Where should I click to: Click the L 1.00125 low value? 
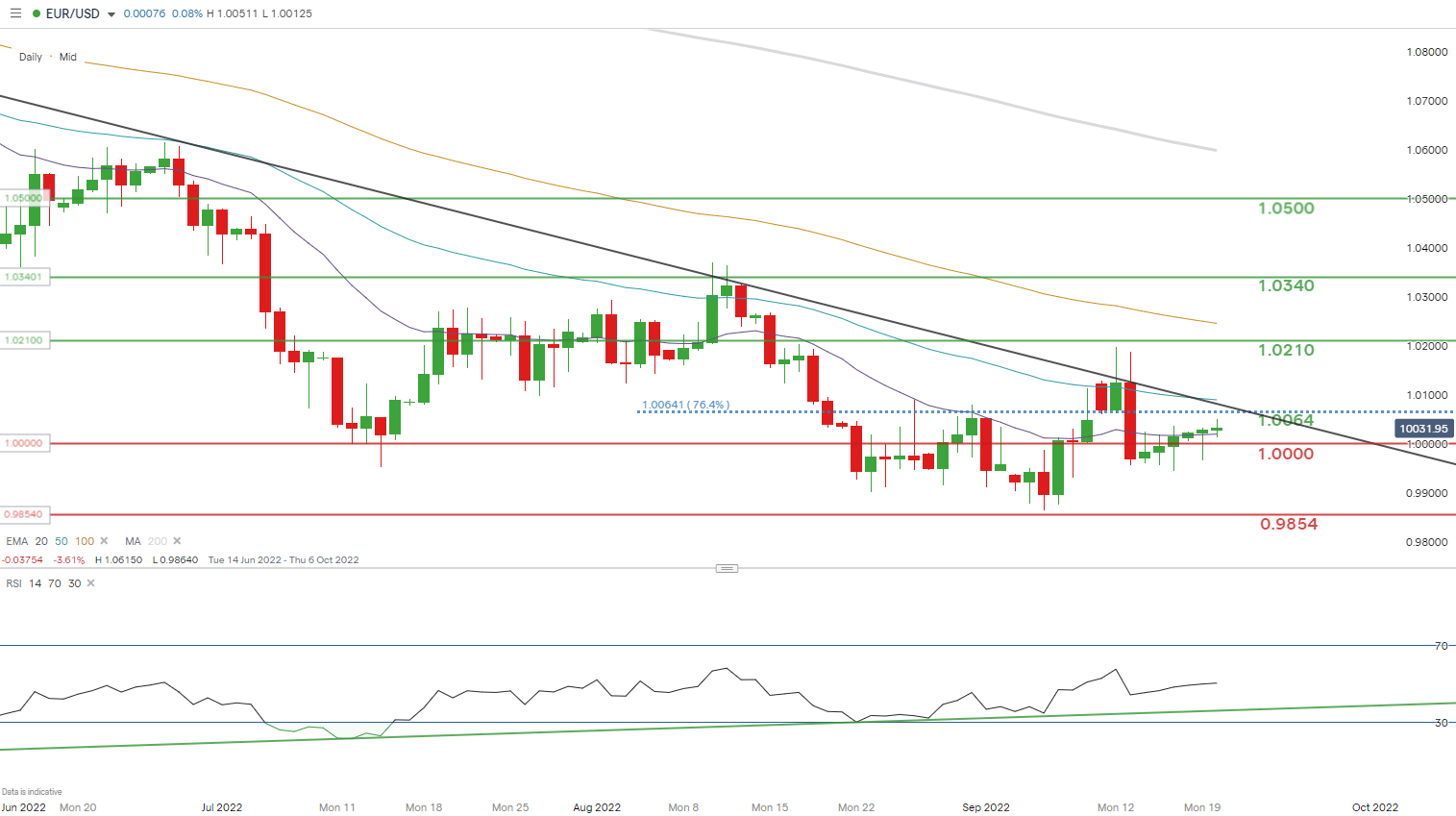pos(287,14)
